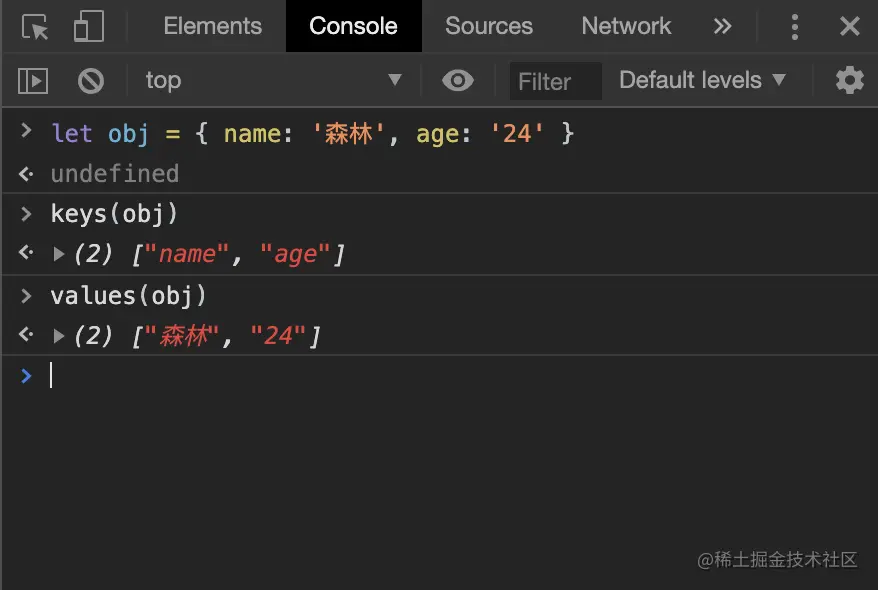The width and height of the screenshot is (878, 590).
Task: Switch to the Elements tab
Action: [x=212, y=26]
